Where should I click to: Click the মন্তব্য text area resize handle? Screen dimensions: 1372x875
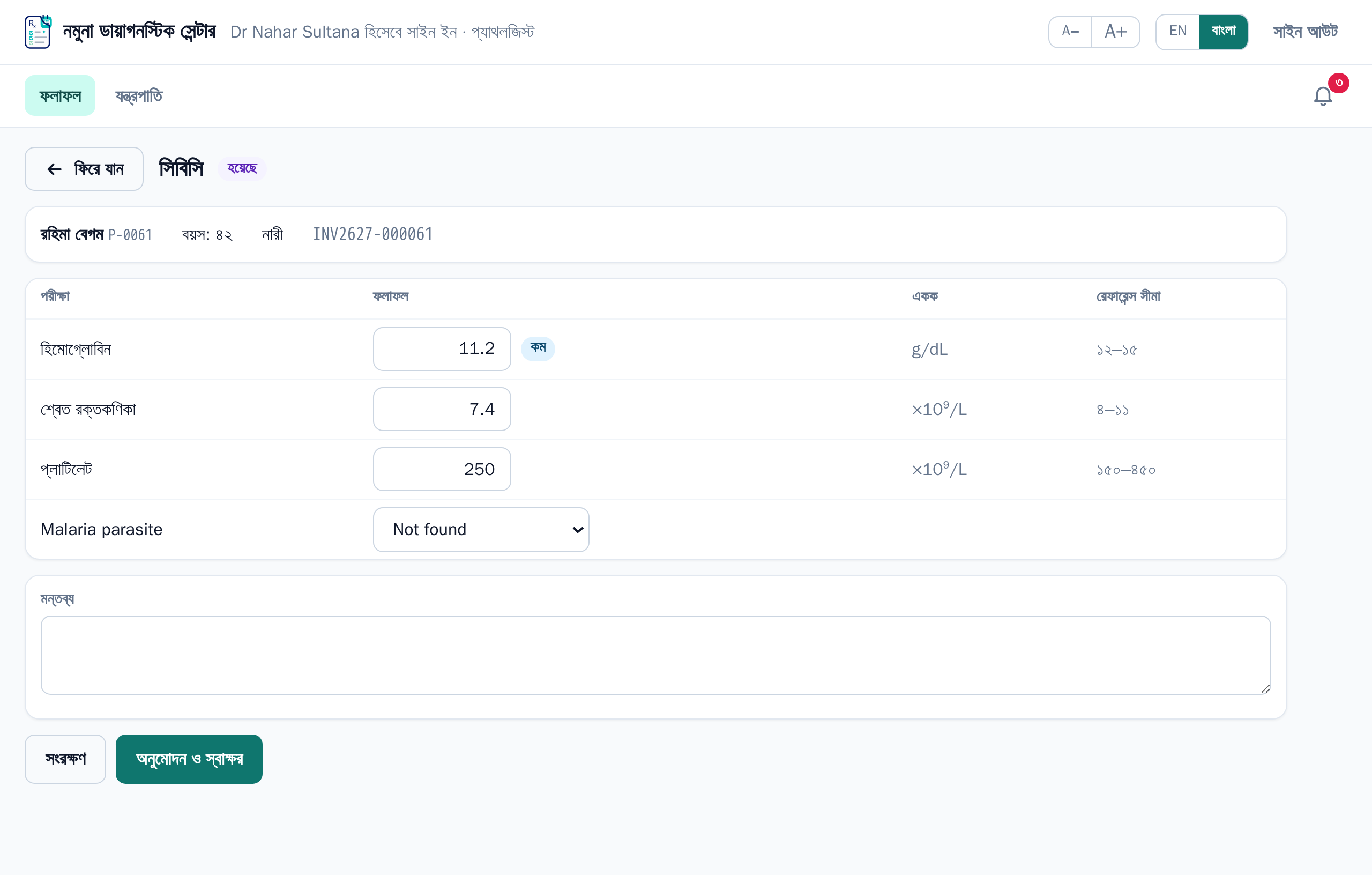click(x=1265, y=688)
